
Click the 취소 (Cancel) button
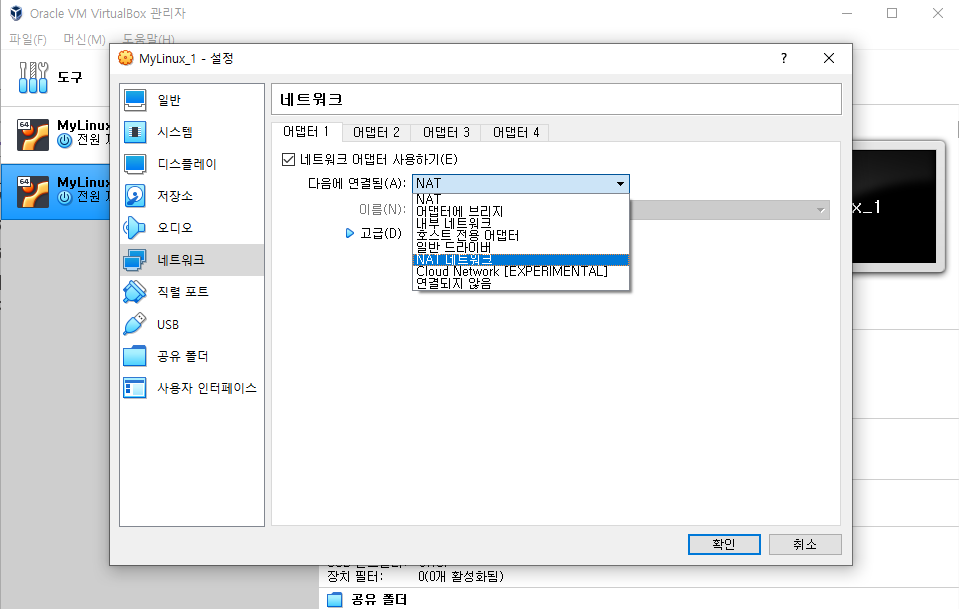pyautogui.click(x=804, y=545)
